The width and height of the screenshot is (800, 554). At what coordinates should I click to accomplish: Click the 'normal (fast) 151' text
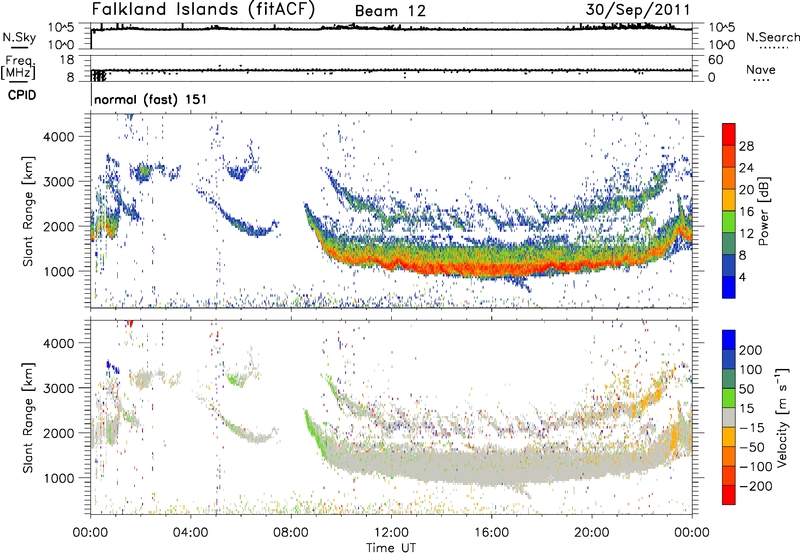coord(151,99)
